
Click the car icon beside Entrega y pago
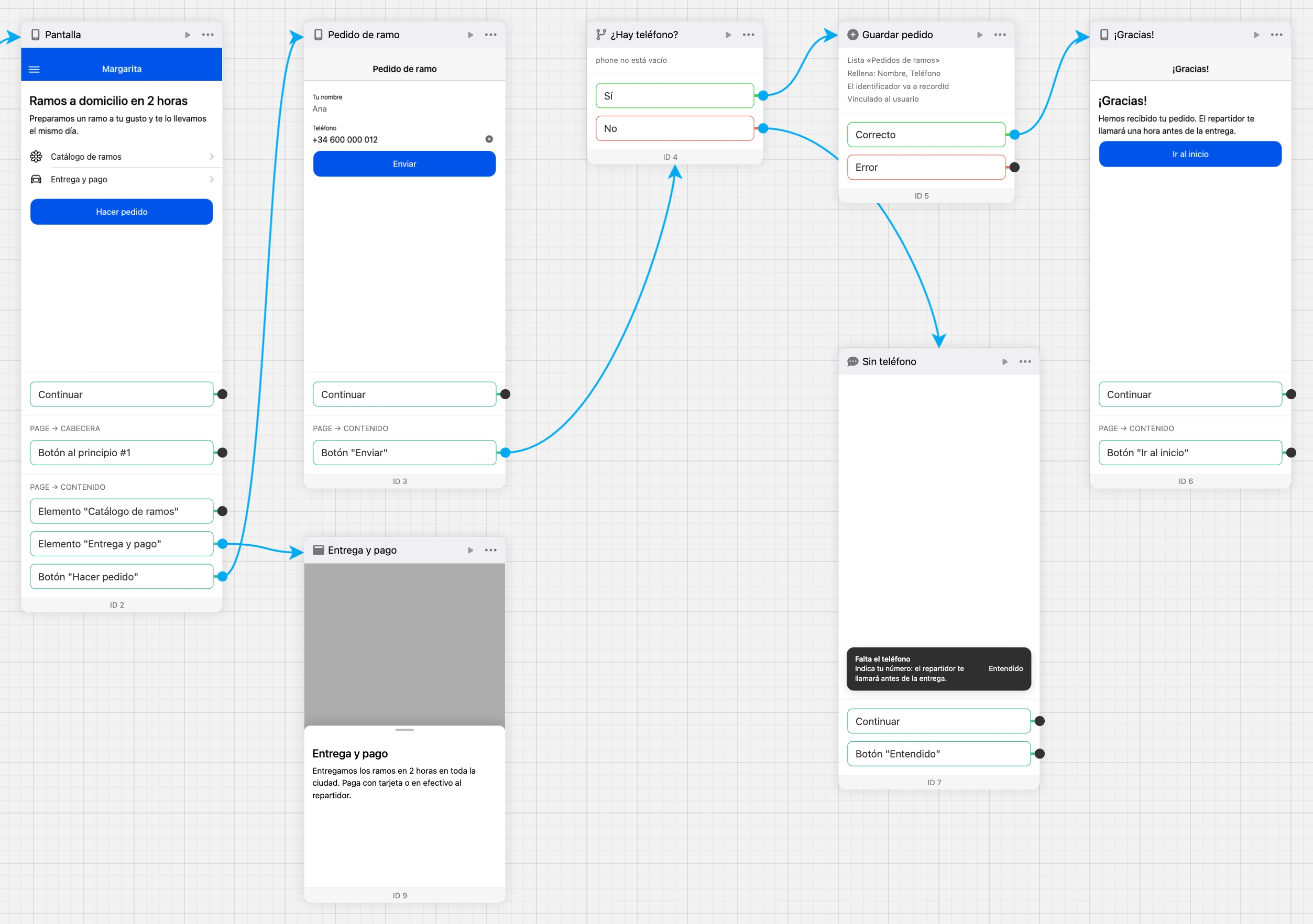(x=36, y=180)
